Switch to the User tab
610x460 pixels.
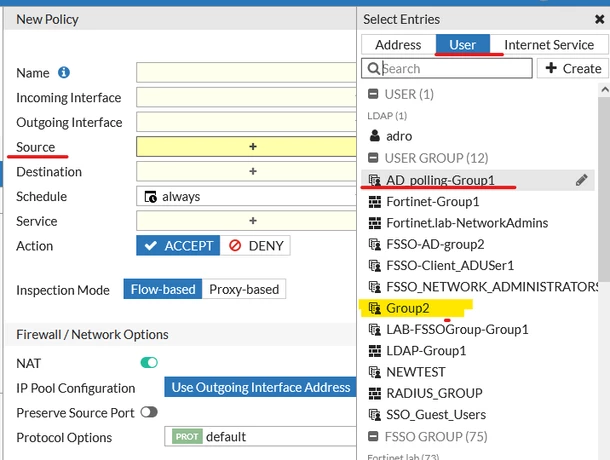coord(463,44)
